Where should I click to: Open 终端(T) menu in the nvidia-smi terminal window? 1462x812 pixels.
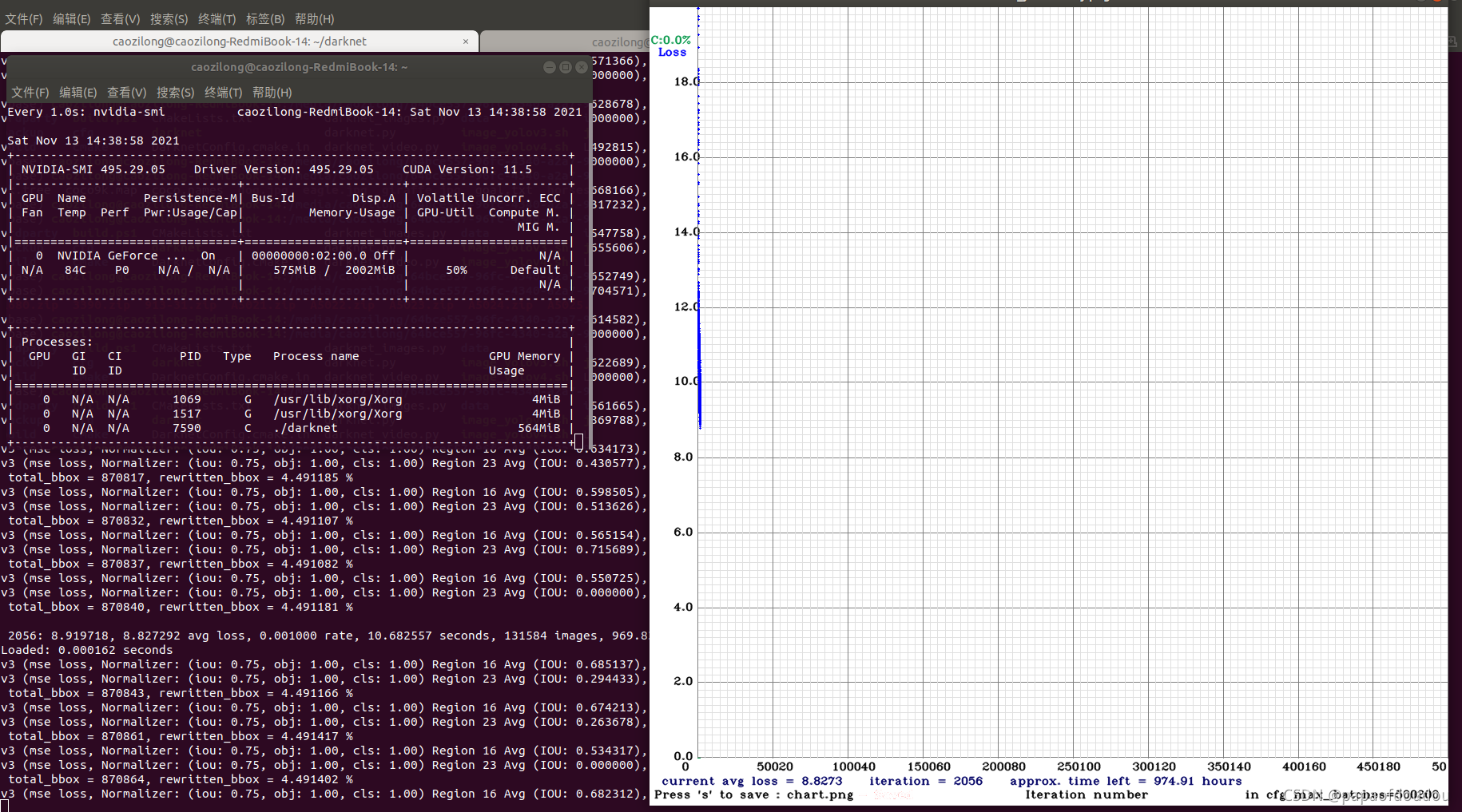223,93
